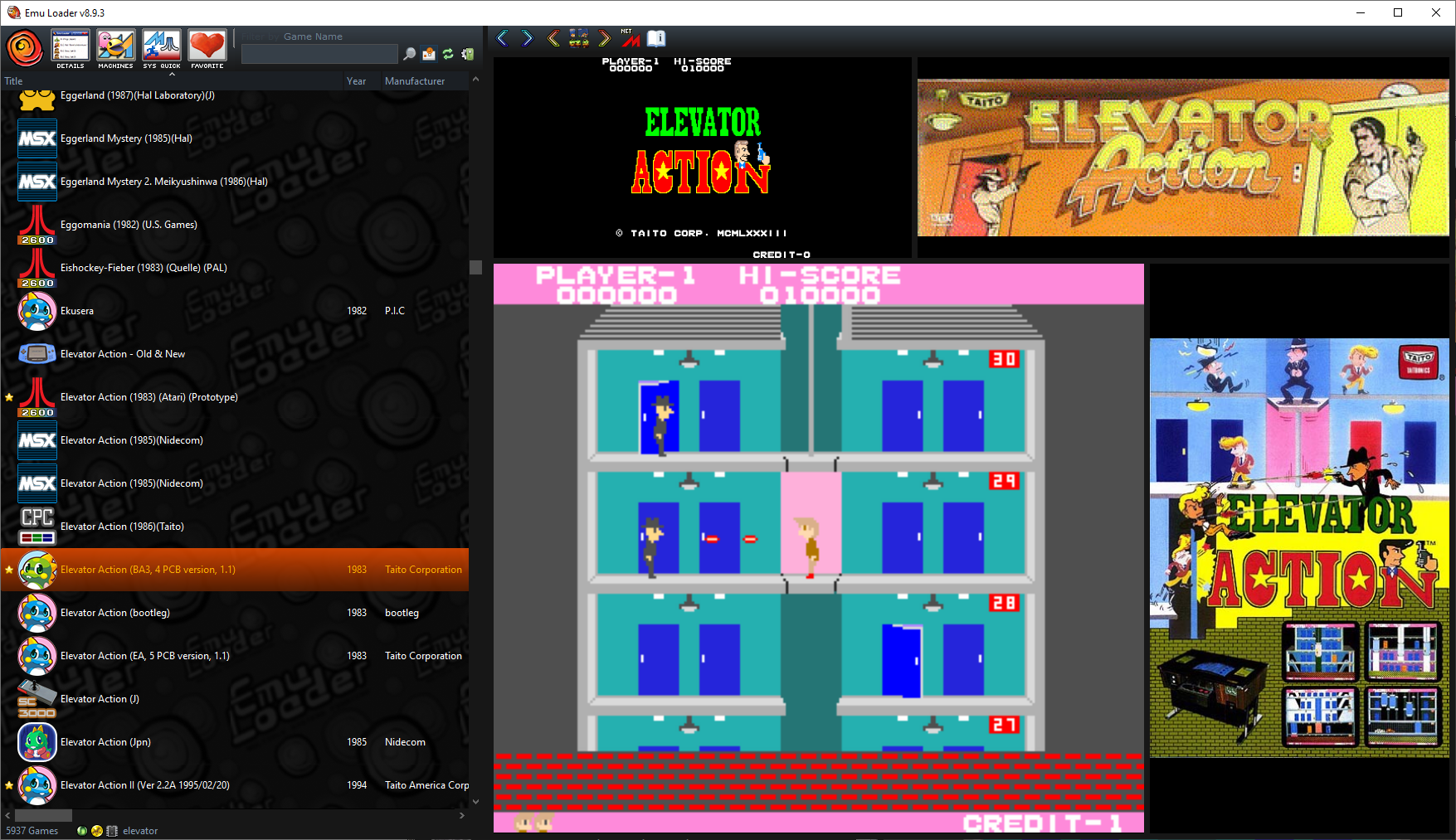Click the orange previous image chevron

click(553, 38)
